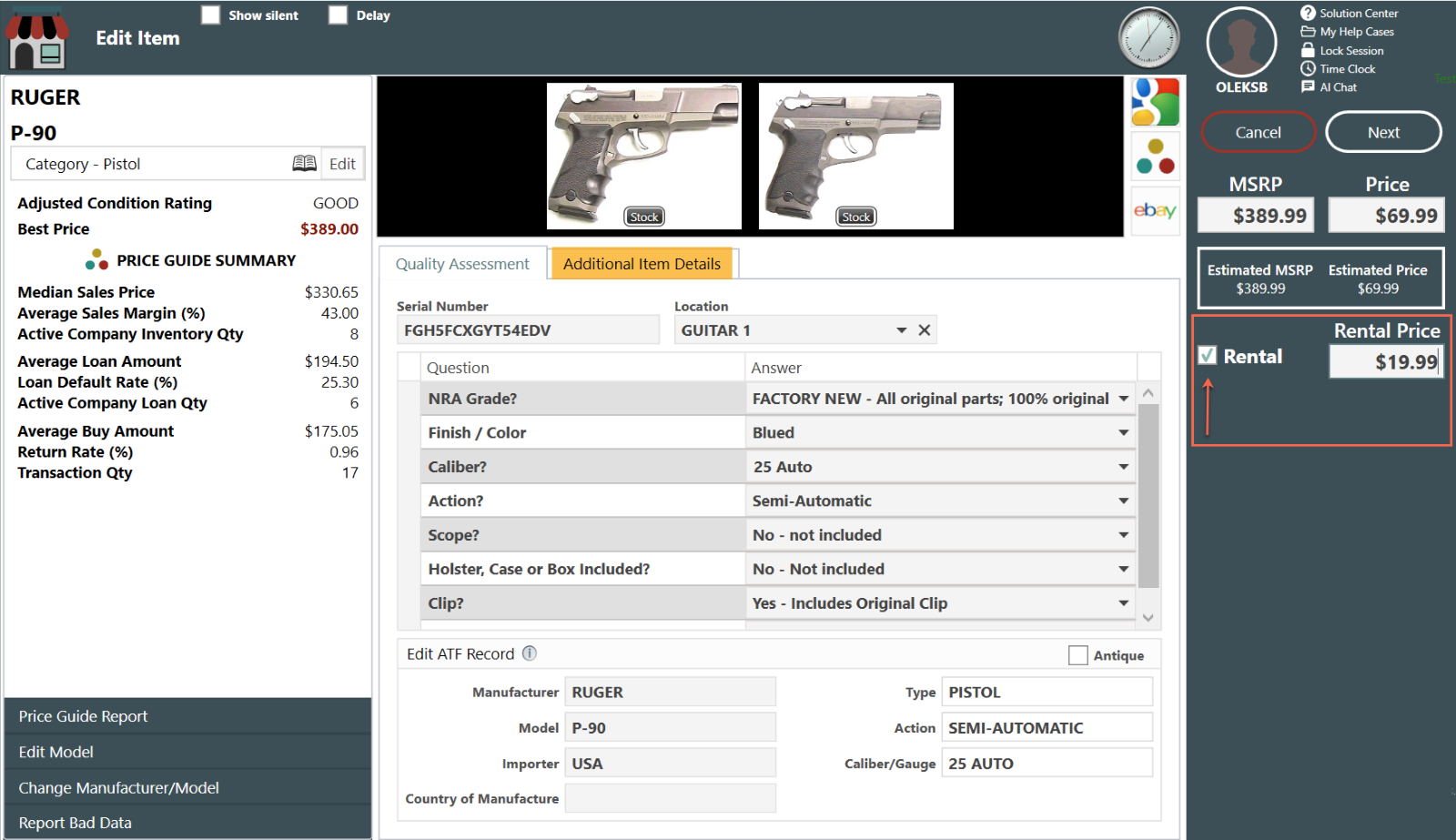The height and width of the screenshot is (840, 1456).
Task: Open Edit Model menu item
Action: [x=187, y=752]
